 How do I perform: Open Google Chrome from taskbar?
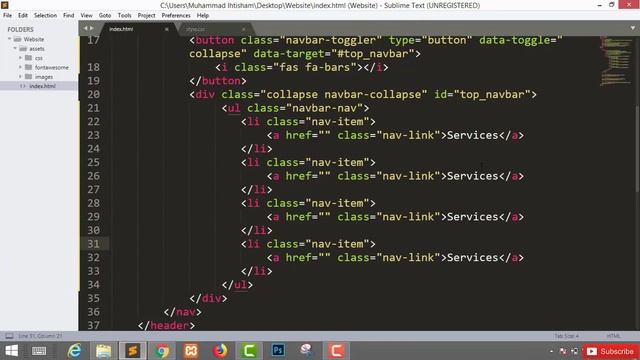(x=162, y=351)
